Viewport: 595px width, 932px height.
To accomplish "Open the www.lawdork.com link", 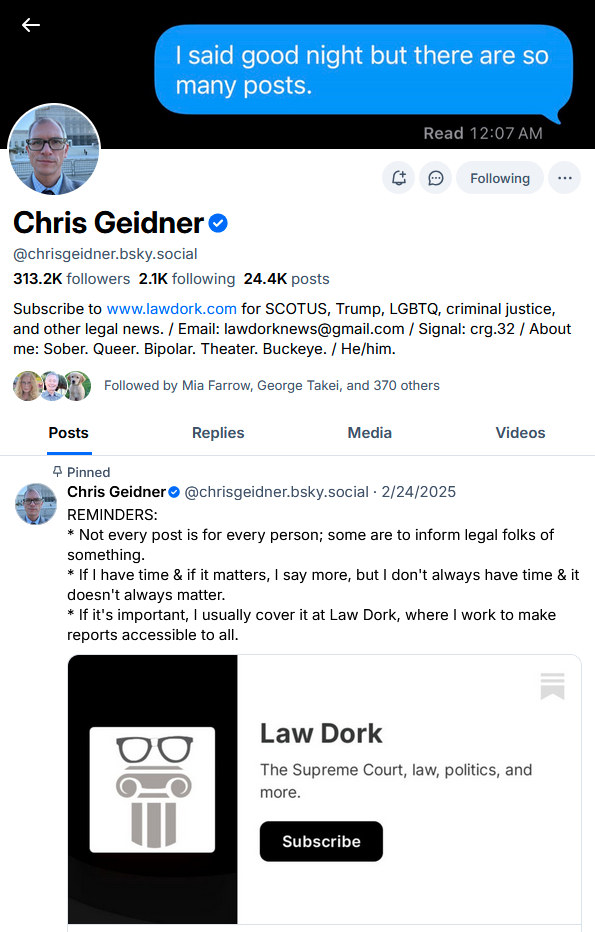I will pyautogui.click(x=171, y=309).
